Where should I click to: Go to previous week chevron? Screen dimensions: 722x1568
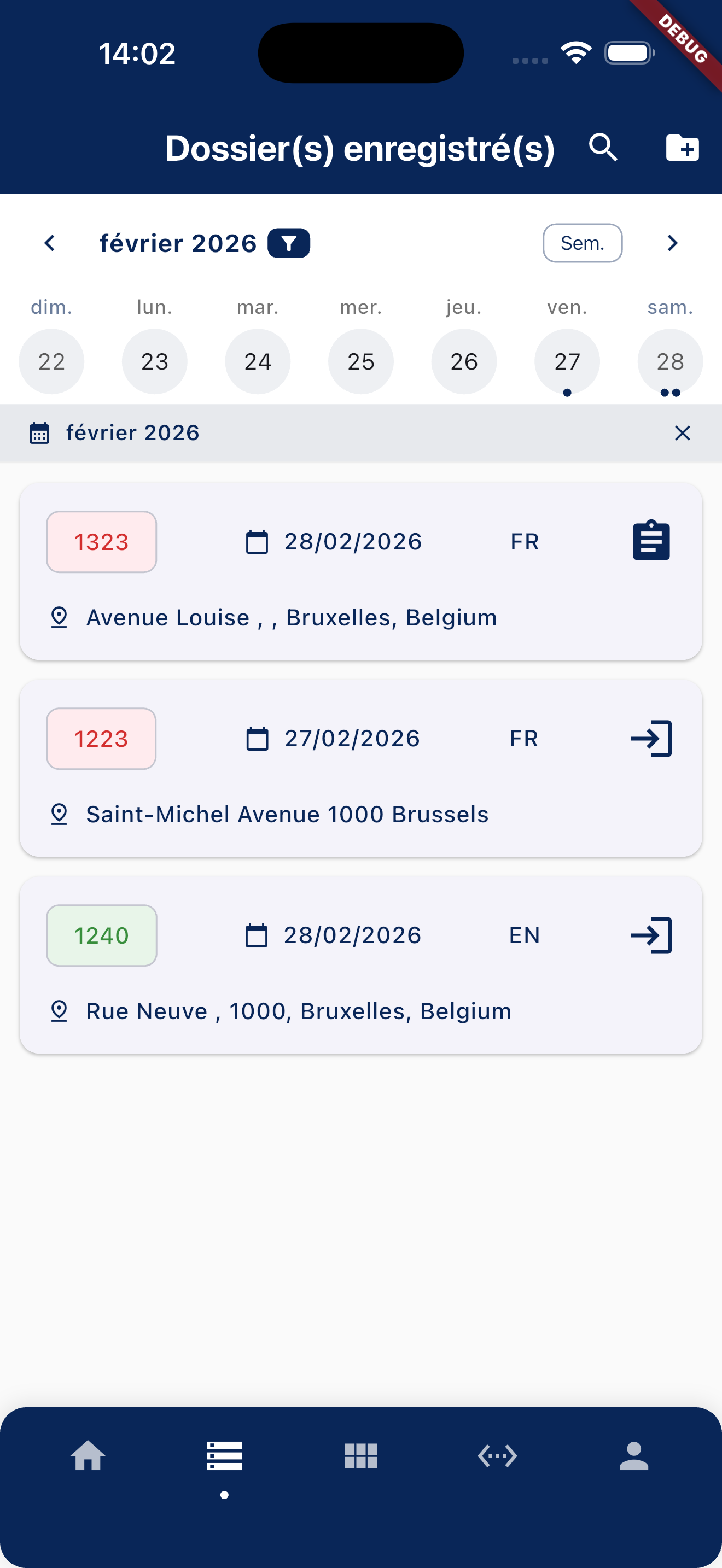[50, 243]
